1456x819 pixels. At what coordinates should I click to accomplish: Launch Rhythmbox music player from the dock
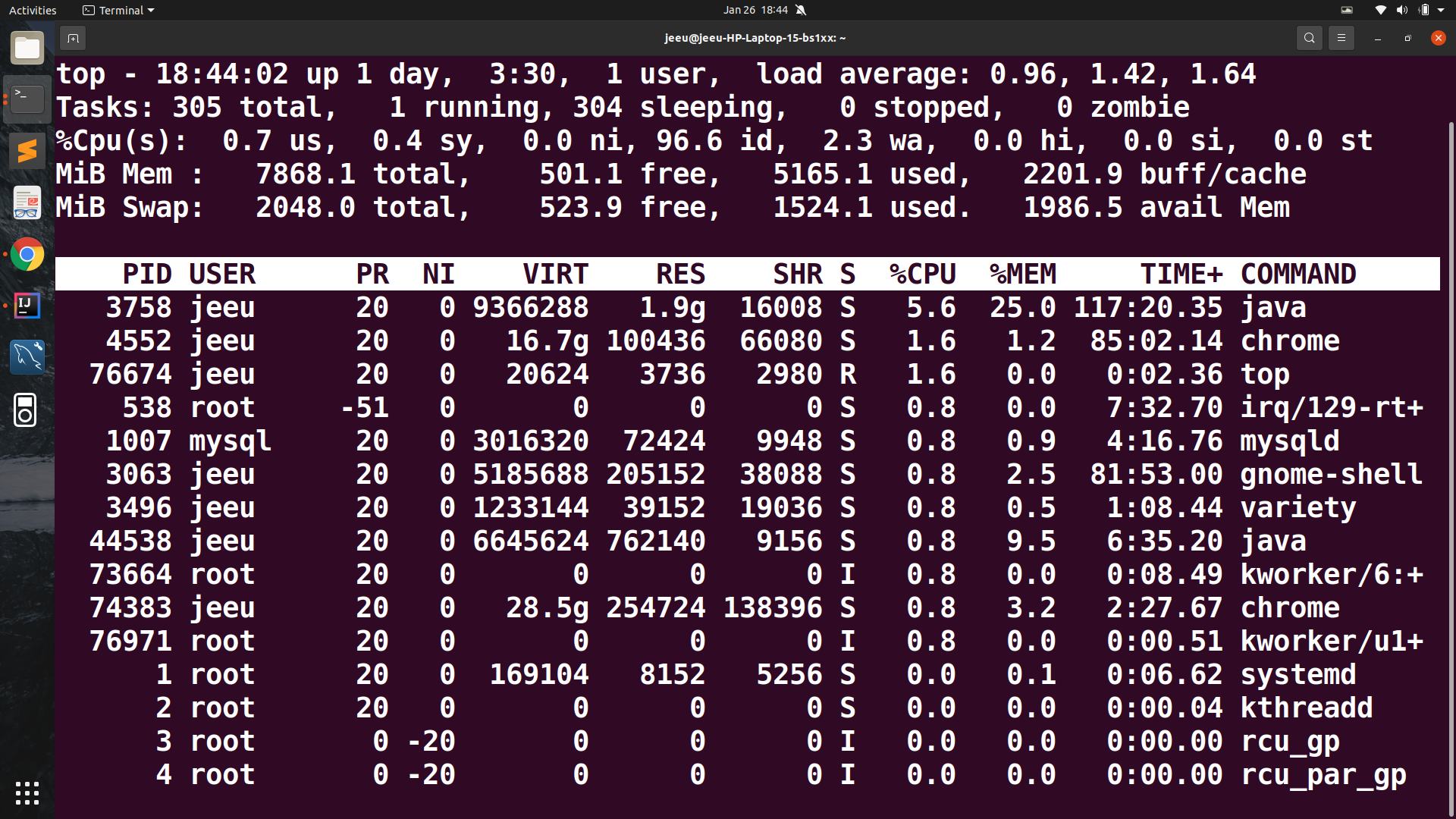27,409
